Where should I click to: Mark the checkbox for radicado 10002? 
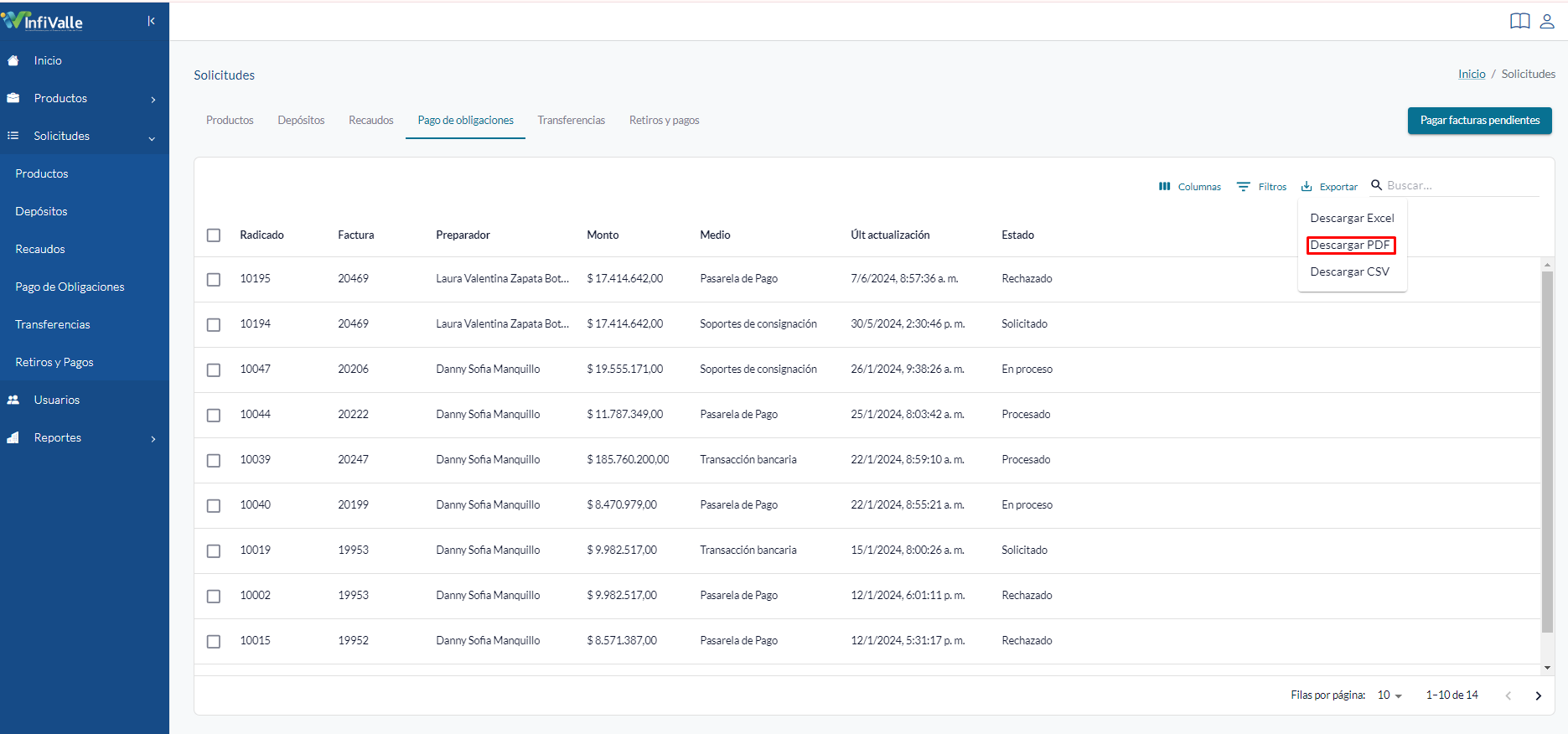214,596
